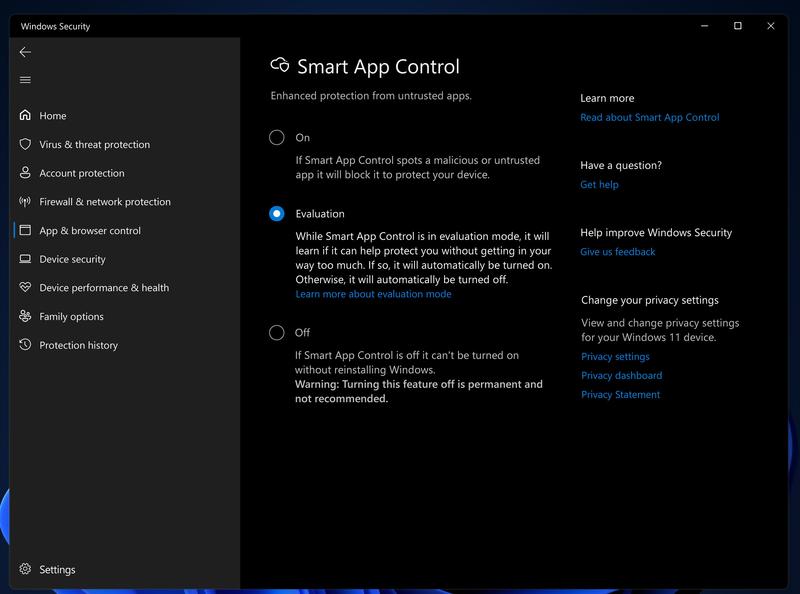Click 'Enhanced protection from untrusted apps' text
The height and width of the screenshot is (594, 800).
point(371,96)
